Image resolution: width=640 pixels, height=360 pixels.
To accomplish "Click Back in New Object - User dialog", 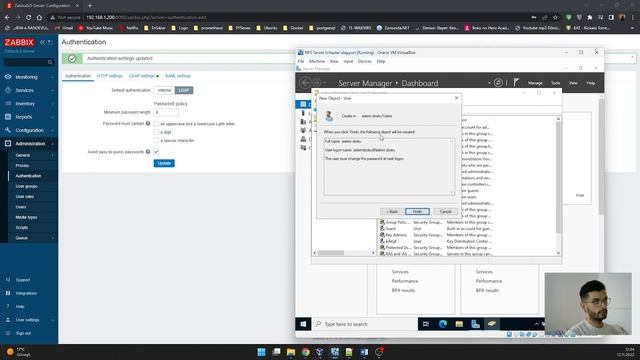I will (392, 211).
